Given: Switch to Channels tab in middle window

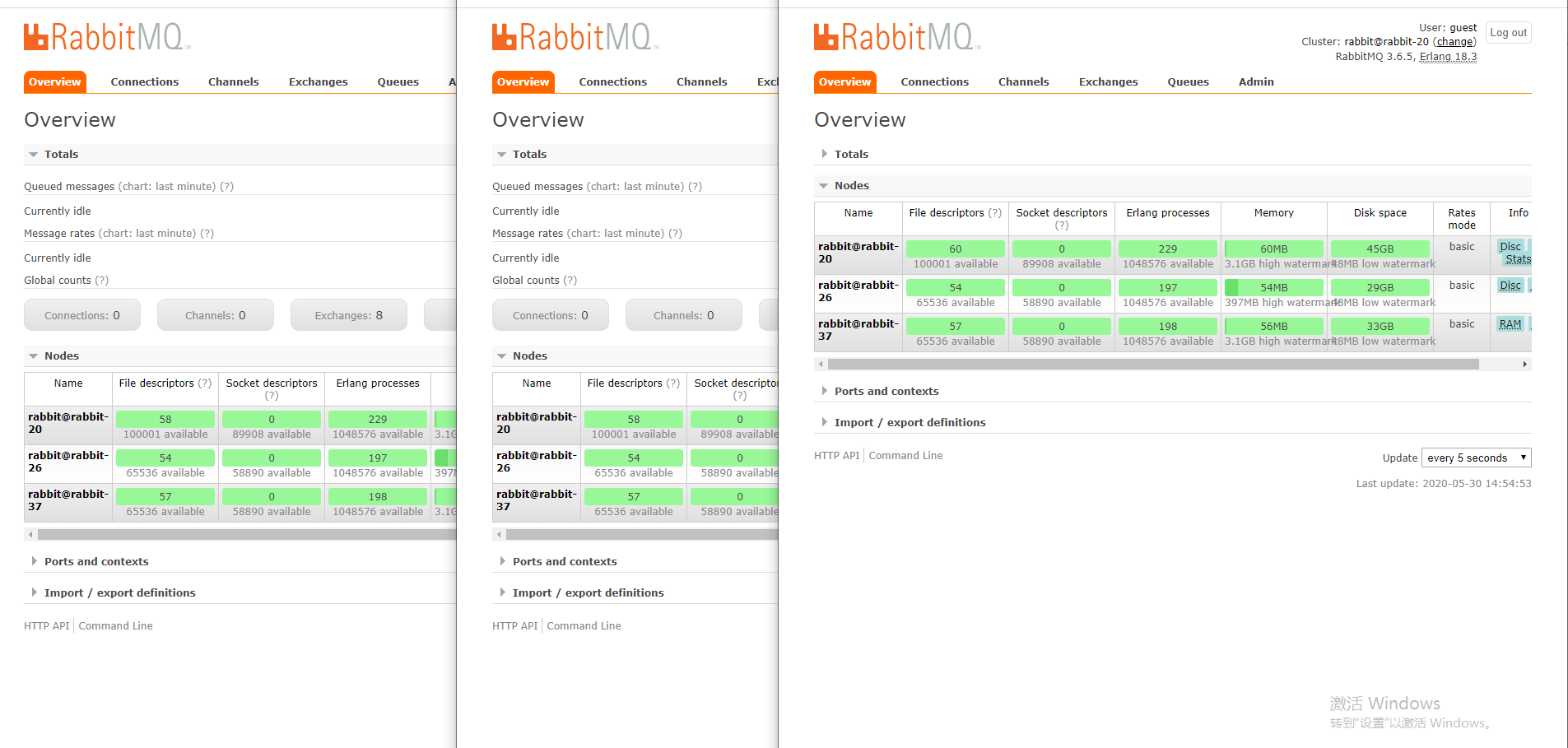Looking at the screenshot, I should [x=701, y=81].
